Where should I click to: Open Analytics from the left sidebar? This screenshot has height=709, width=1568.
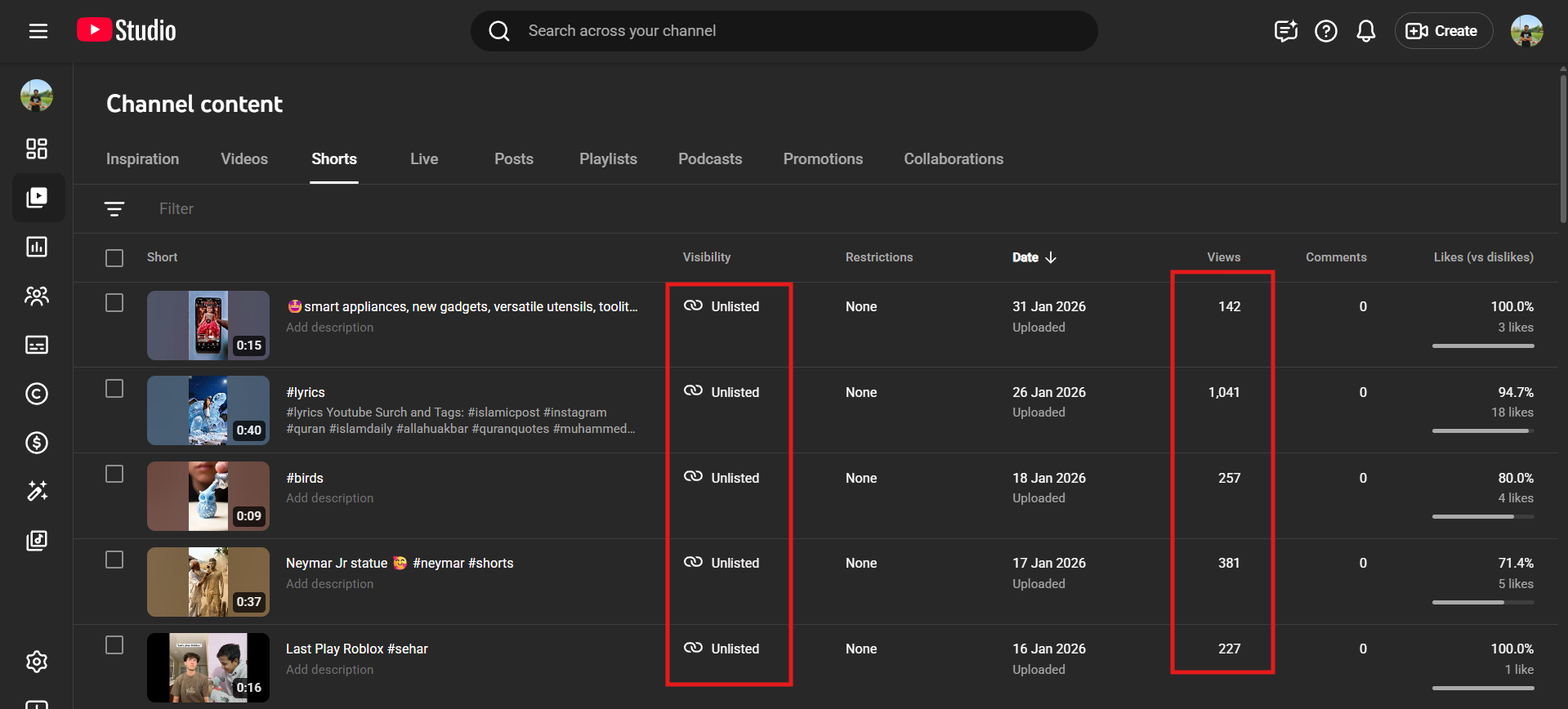[x=37, y=247]
